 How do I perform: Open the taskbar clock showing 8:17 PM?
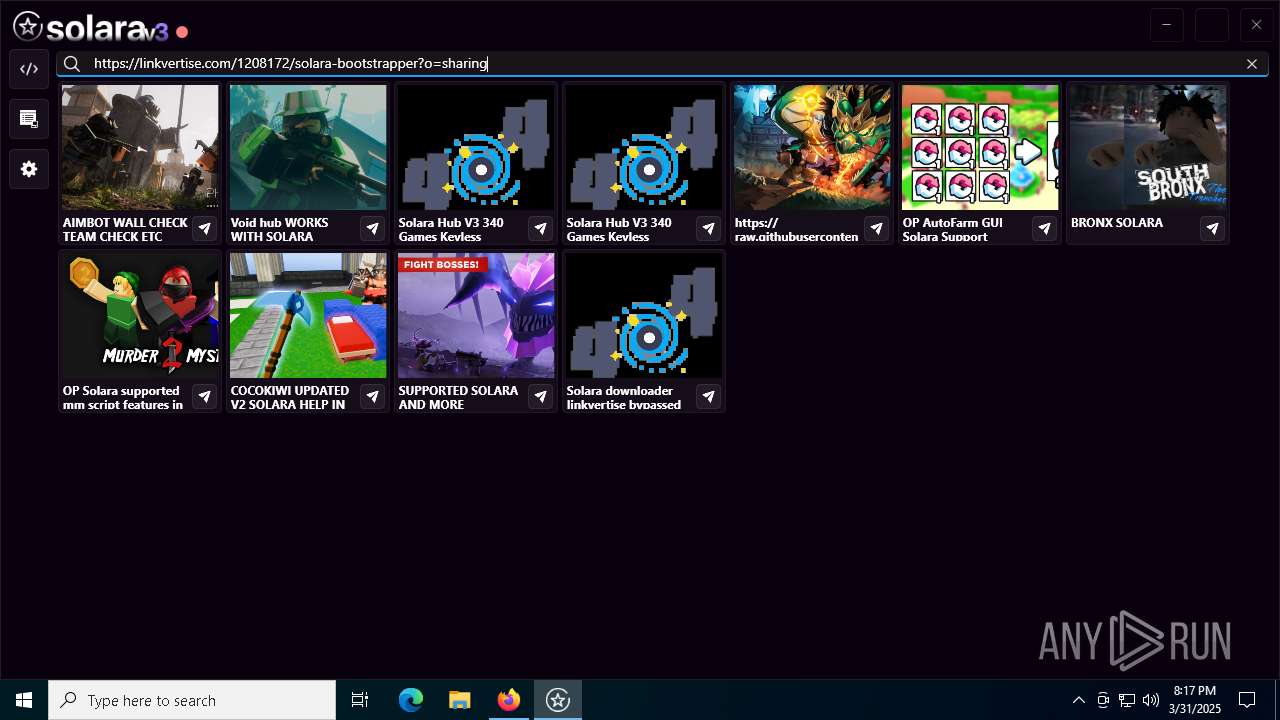[x=1195, y=700]
